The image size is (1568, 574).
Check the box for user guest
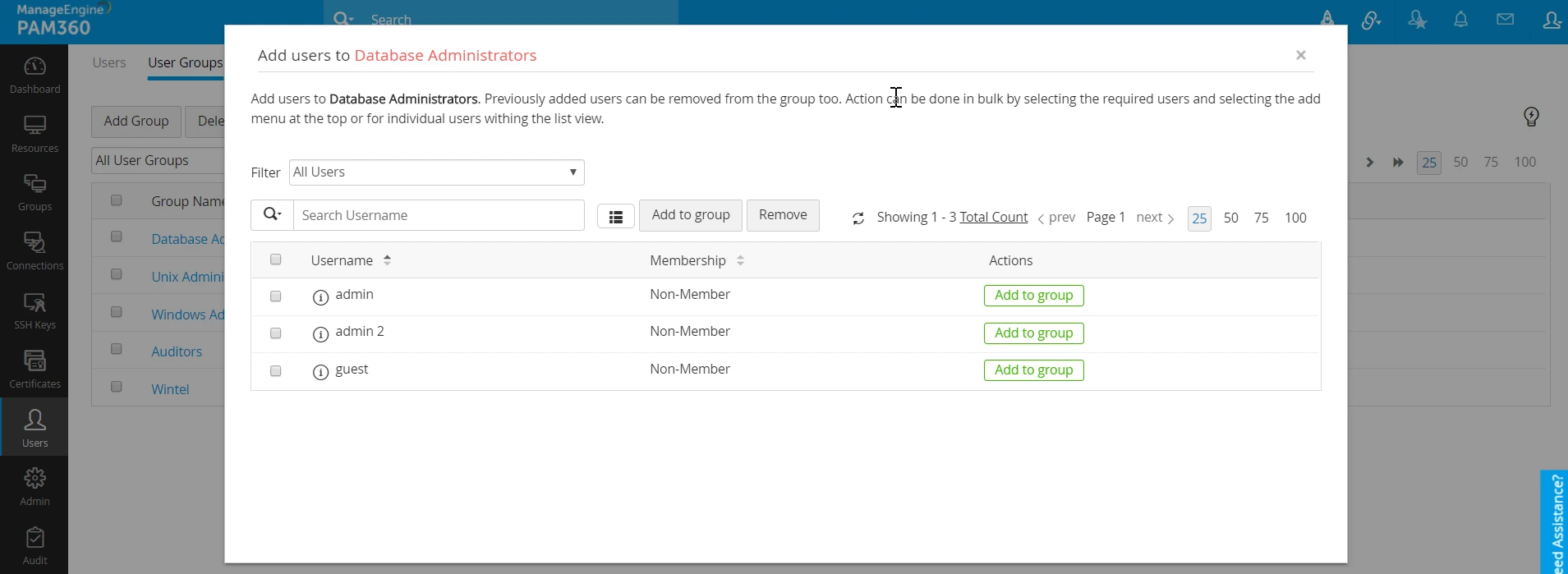pos(276,371)
